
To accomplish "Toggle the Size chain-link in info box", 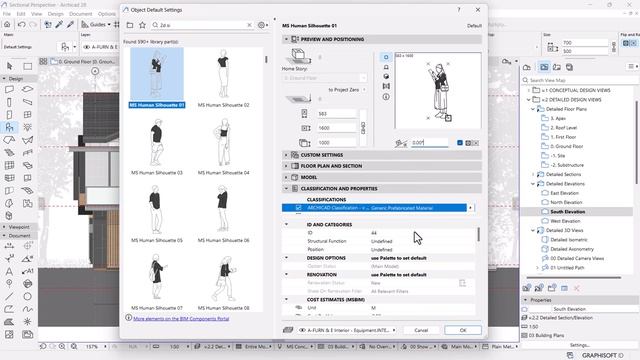I will coord(614,47).
